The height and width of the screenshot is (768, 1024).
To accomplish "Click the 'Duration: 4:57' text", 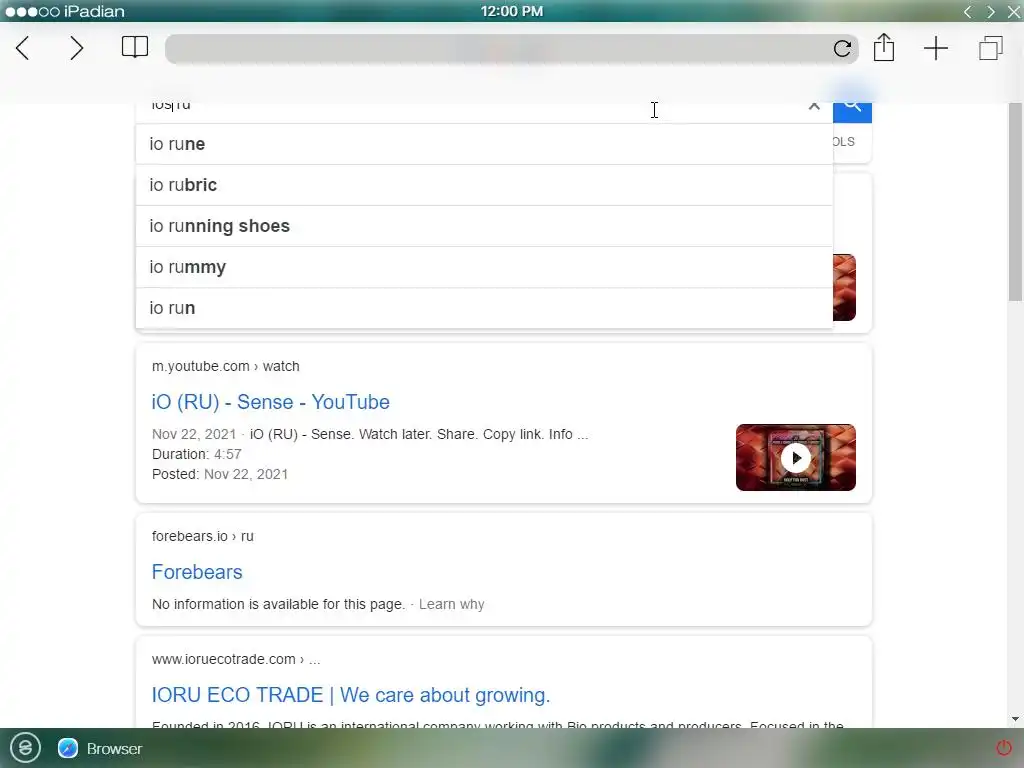I will tap(197, 454).
